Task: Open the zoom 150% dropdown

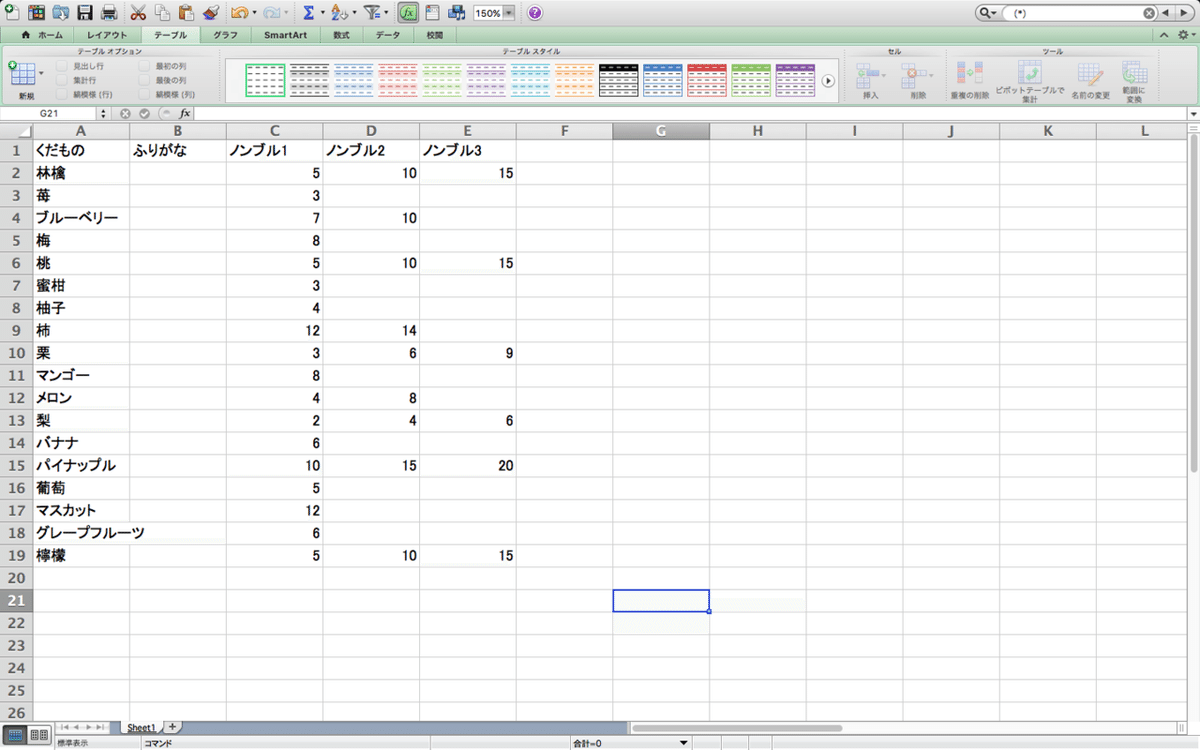Action: pos(510,13)
